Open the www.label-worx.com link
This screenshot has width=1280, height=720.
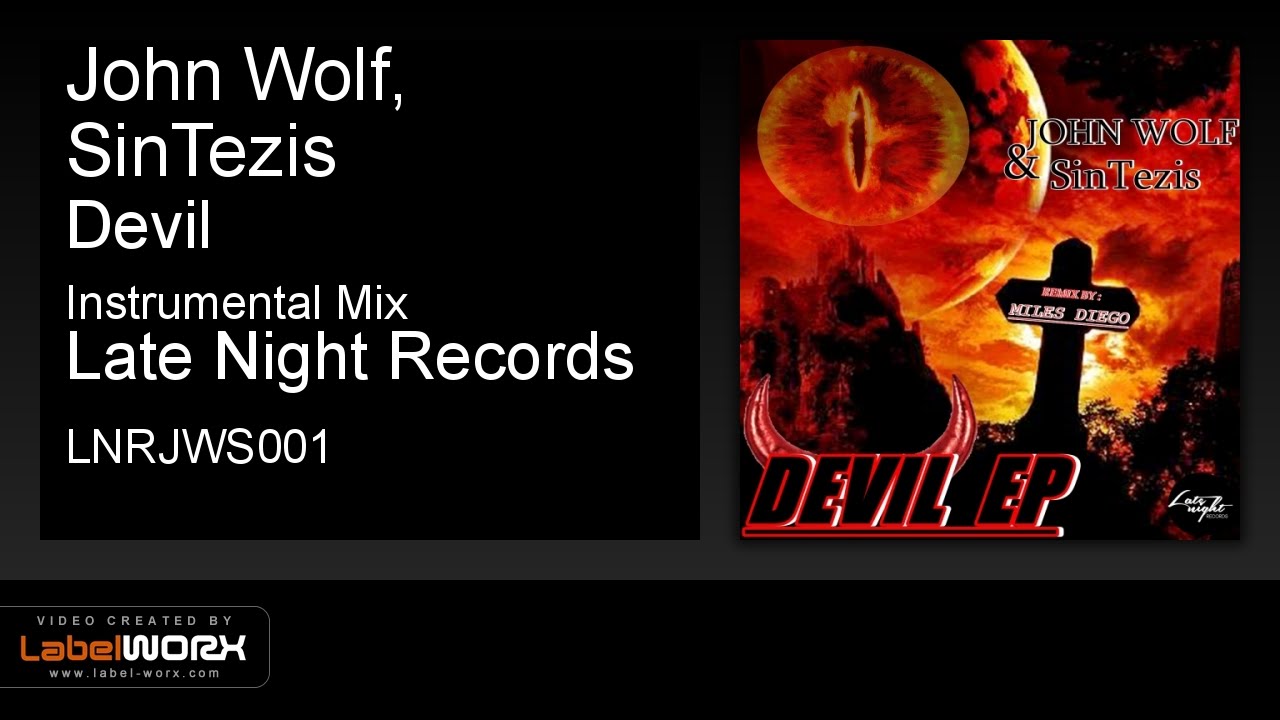tap(135, 673)
